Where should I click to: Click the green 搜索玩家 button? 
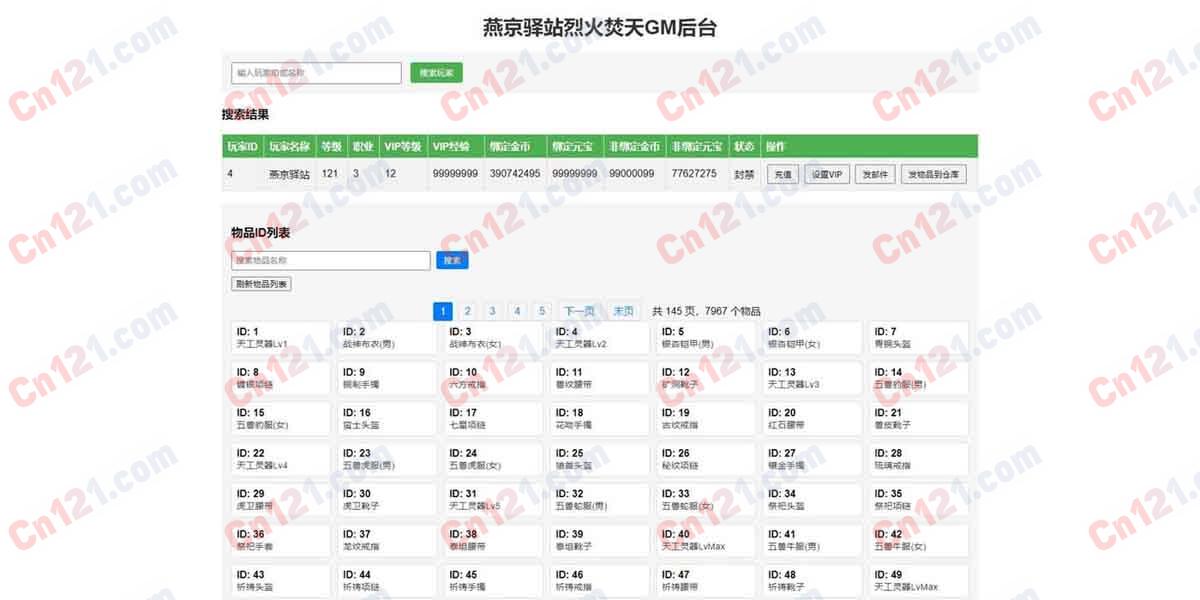point(436,73)
